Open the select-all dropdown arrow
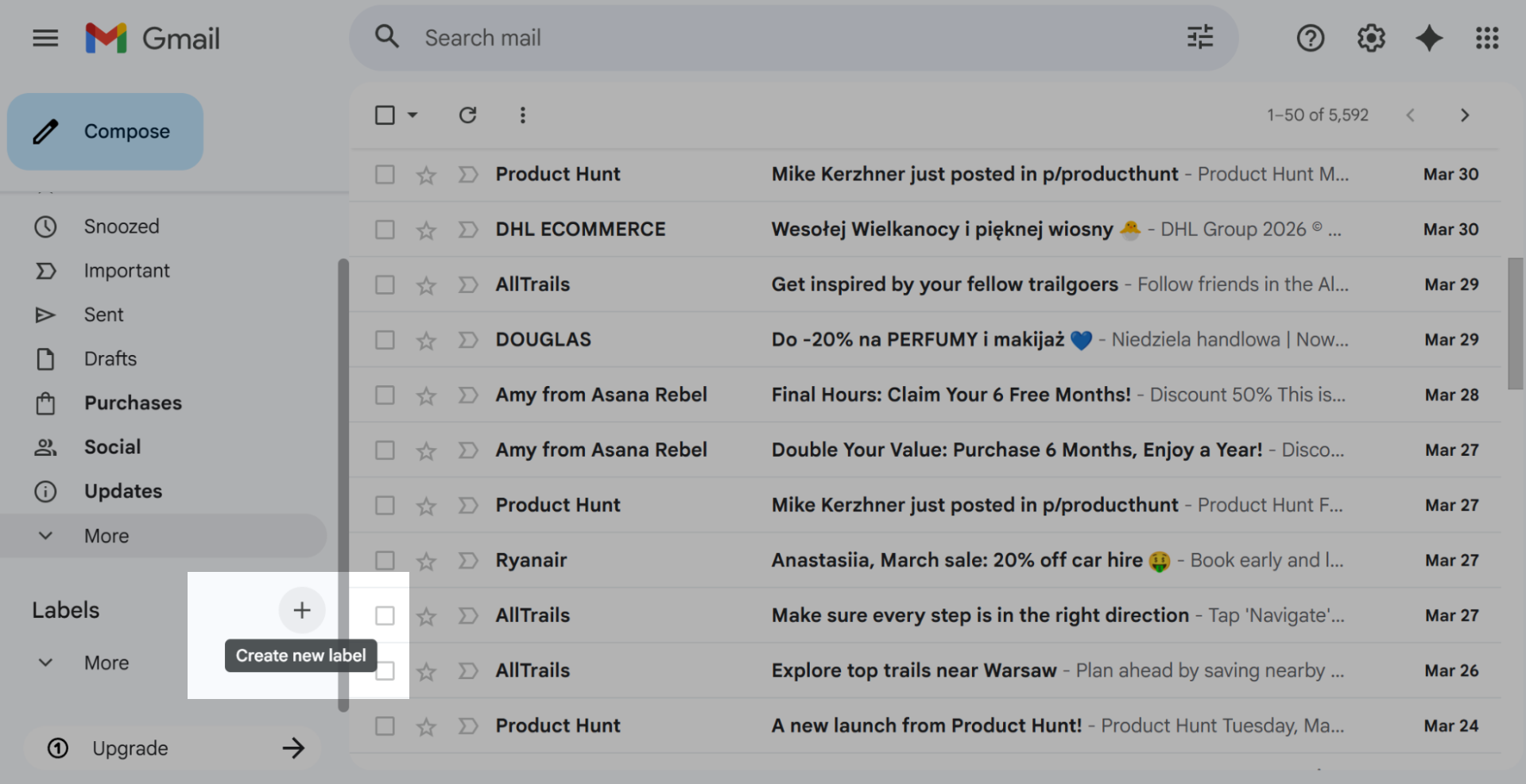Image resolution: width=1526 pixels, height=784 pixels. (x=412, y=115)
